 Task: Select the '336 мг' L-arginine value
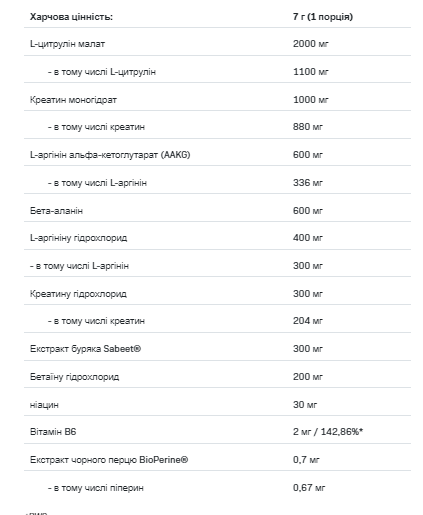308,183
